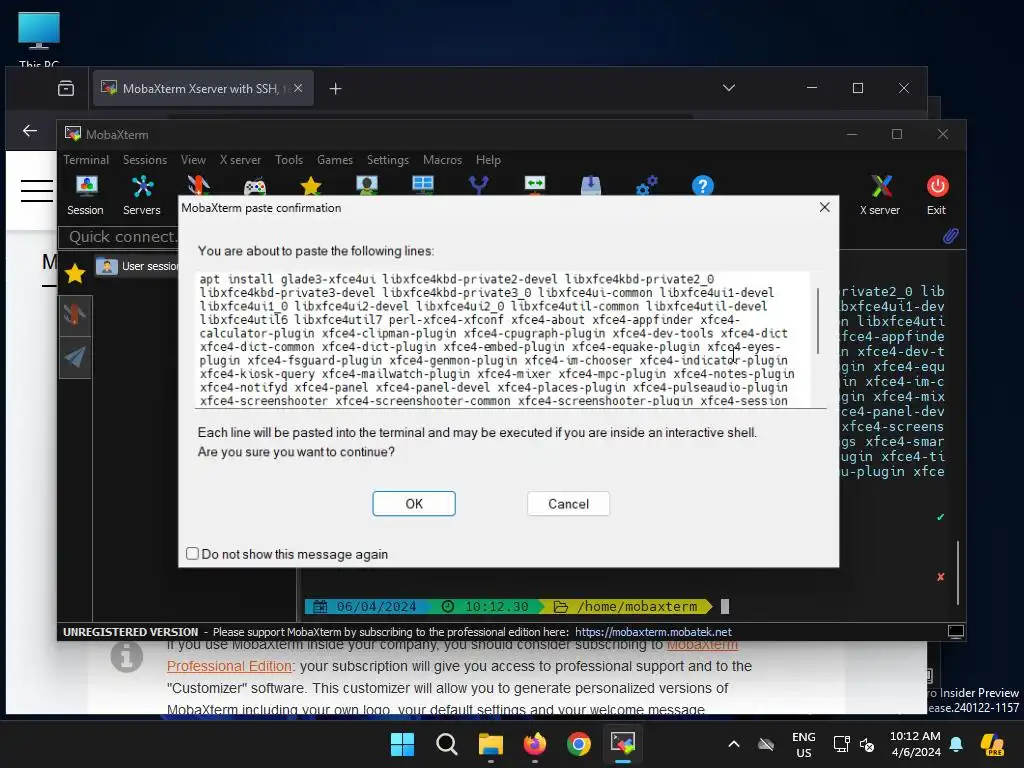
Task: Click the yellow star Sessions toolbar icon
Action: click(x=311, y=186)
